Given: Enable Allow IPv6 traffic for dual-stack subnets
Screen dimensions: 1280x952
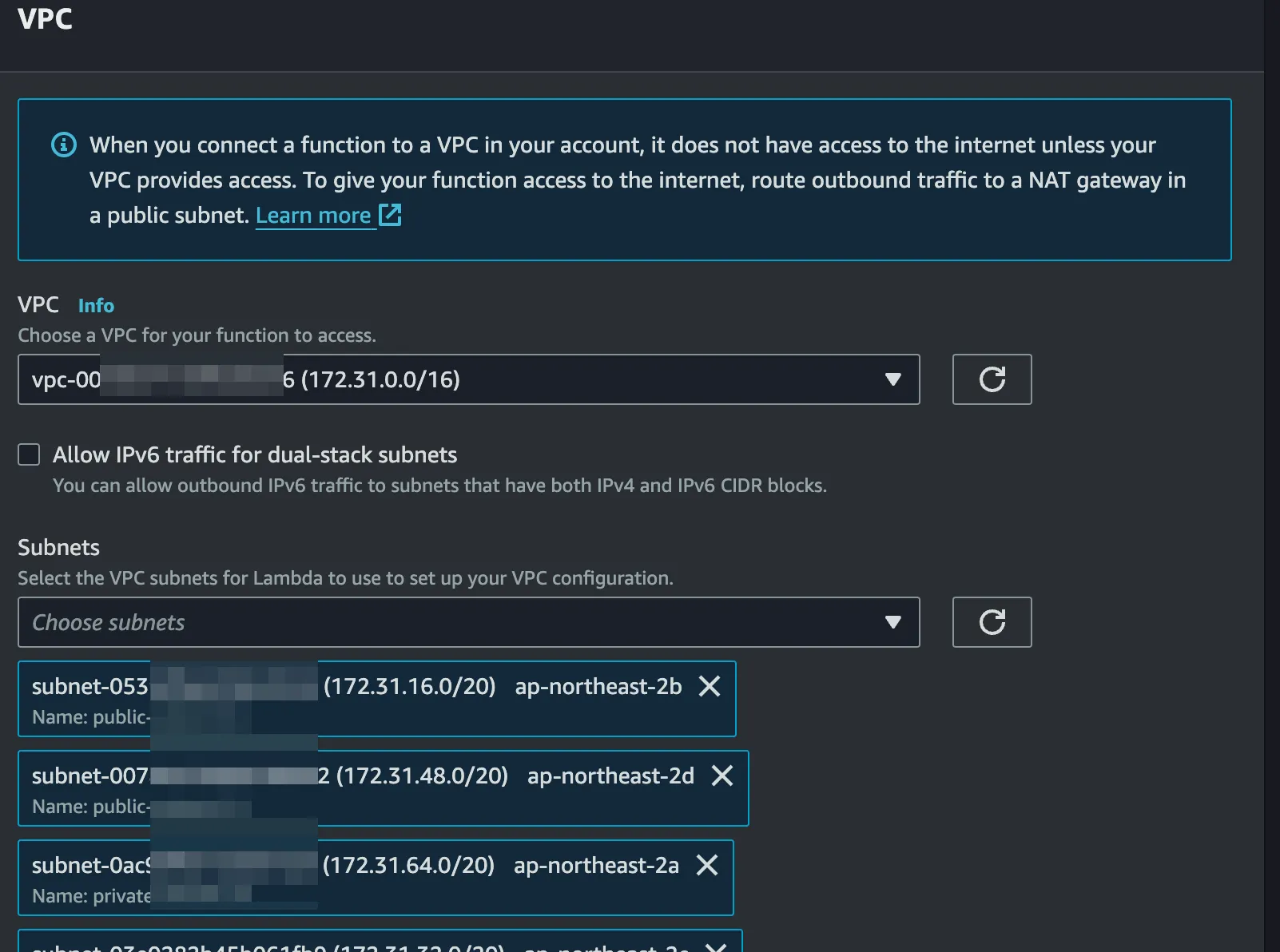Looking at the screenshot, I should (29, 454).
